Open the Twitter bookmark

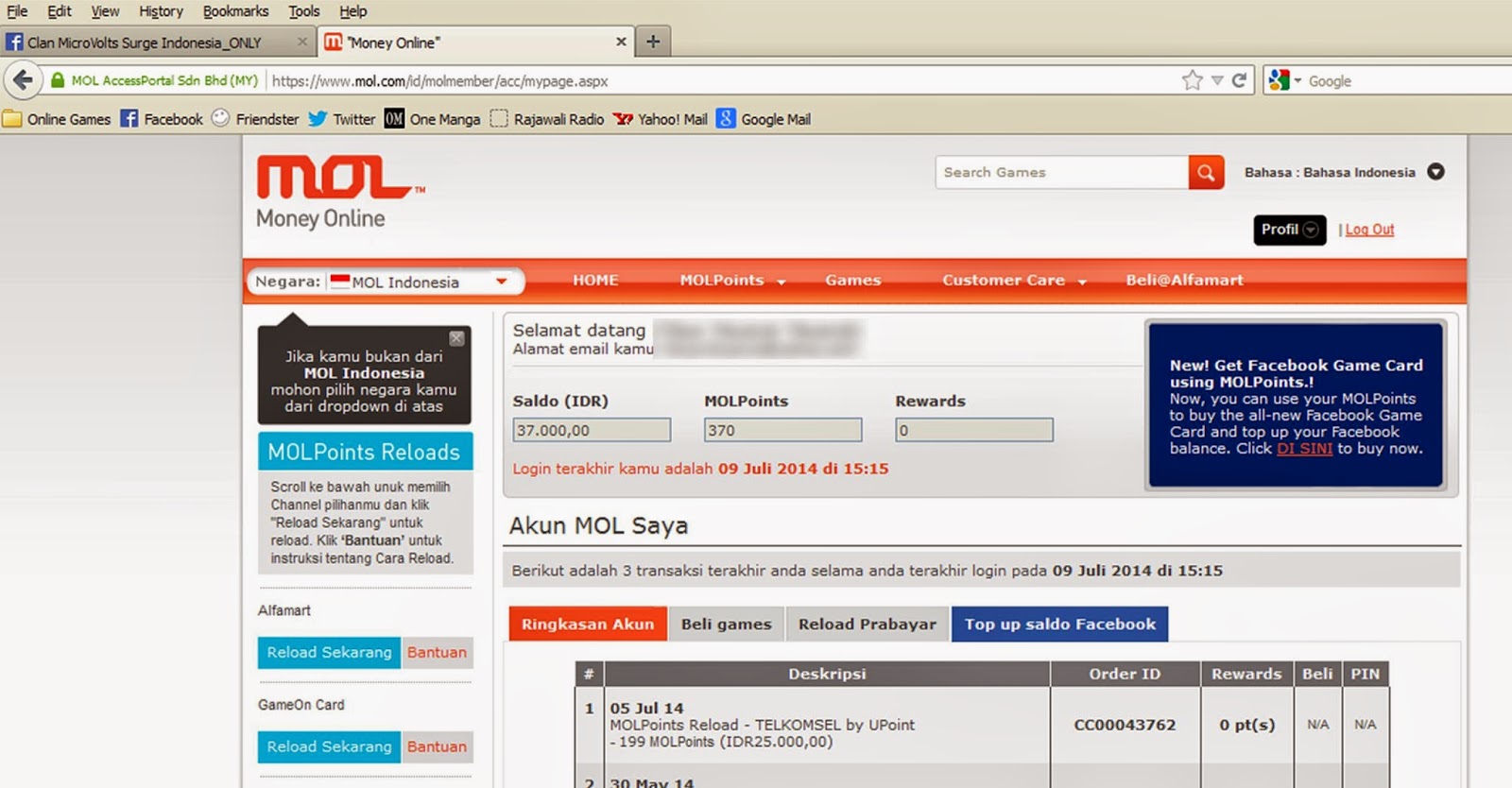tap(342, 119)
